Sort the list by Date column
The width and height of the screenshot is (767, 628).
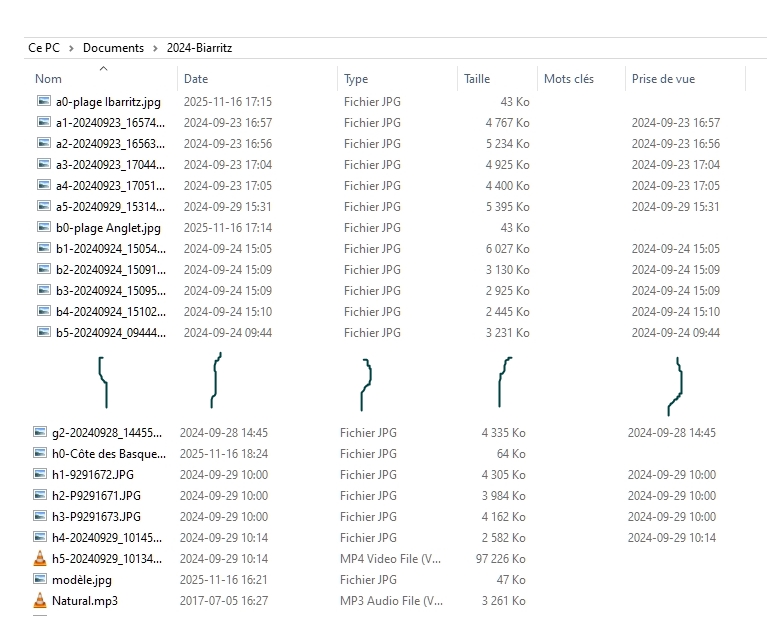click(196, 79)
